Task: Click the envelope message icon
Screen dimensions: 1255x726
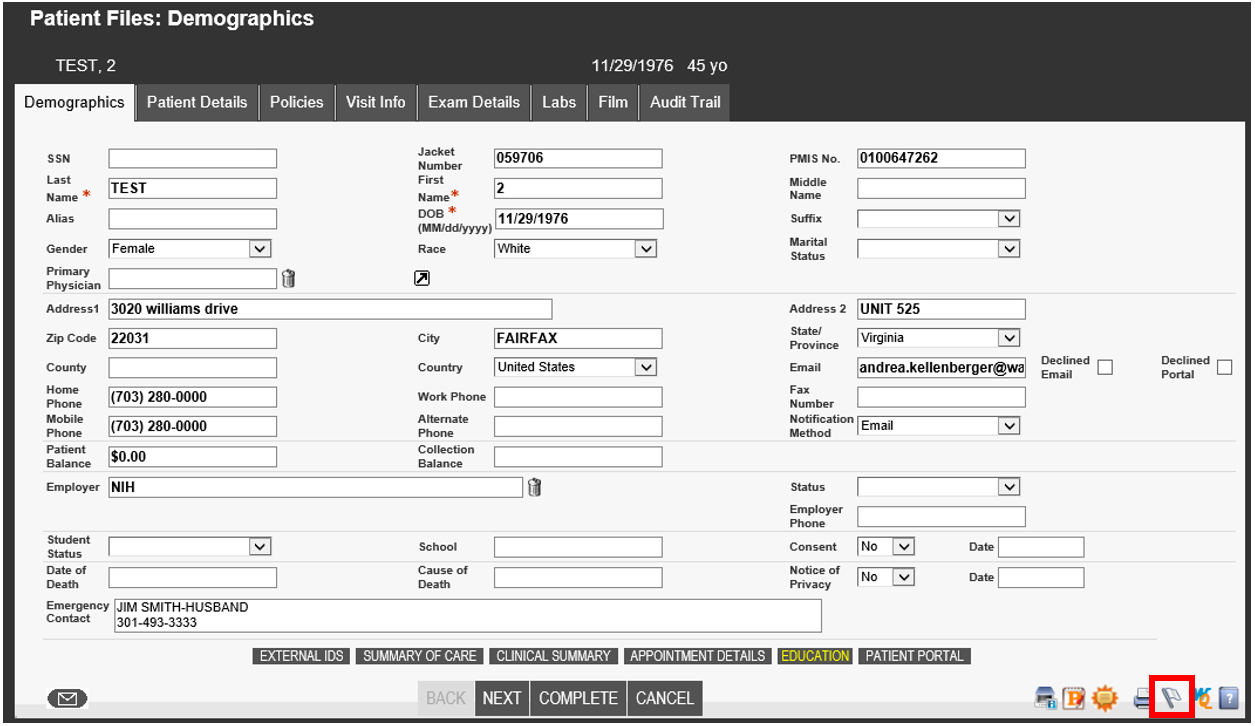Action: tap(67, 698)
